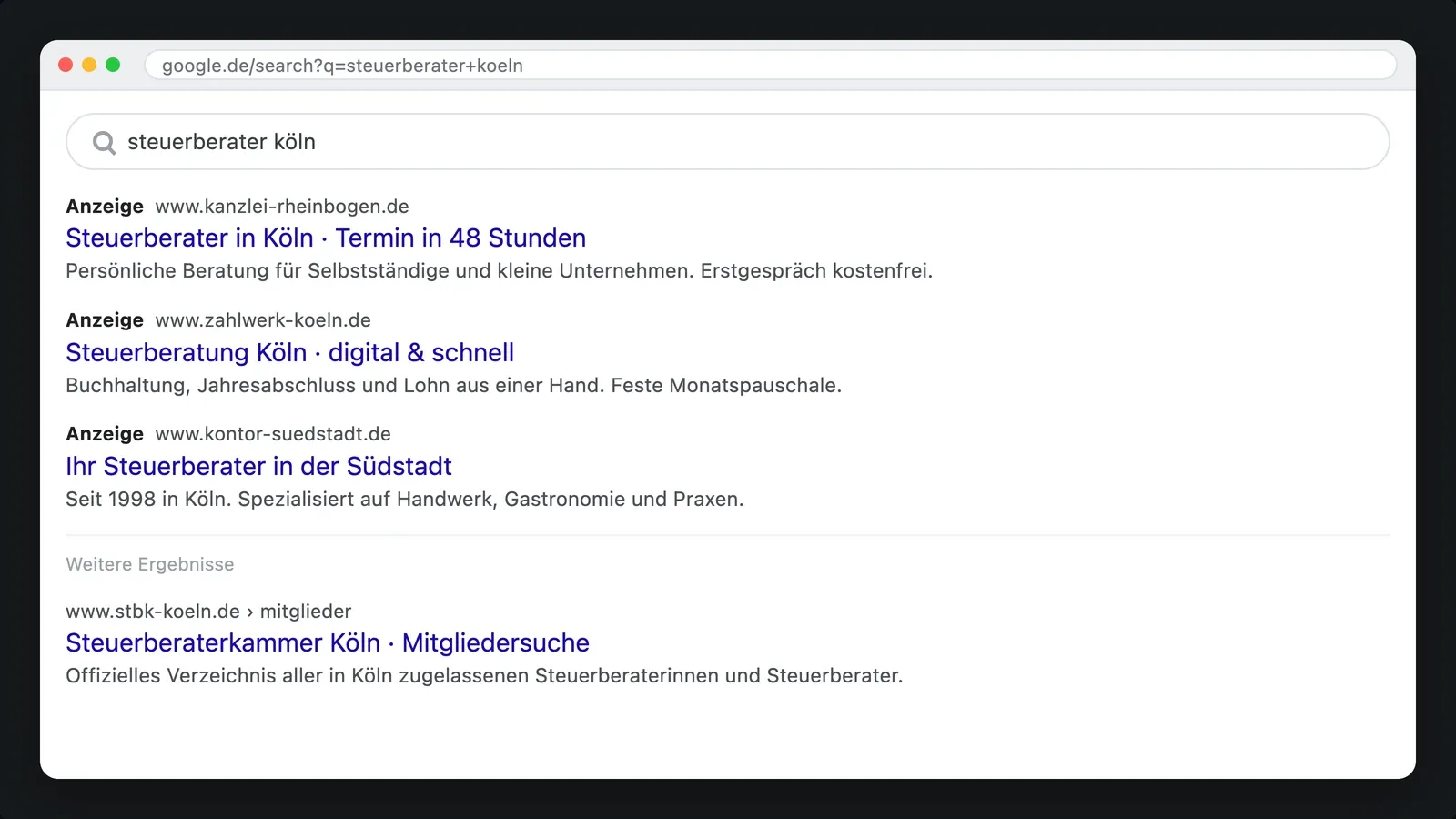Open 'Ihr Steuerberater in der Südstadt' link

[x=258, y=466]
